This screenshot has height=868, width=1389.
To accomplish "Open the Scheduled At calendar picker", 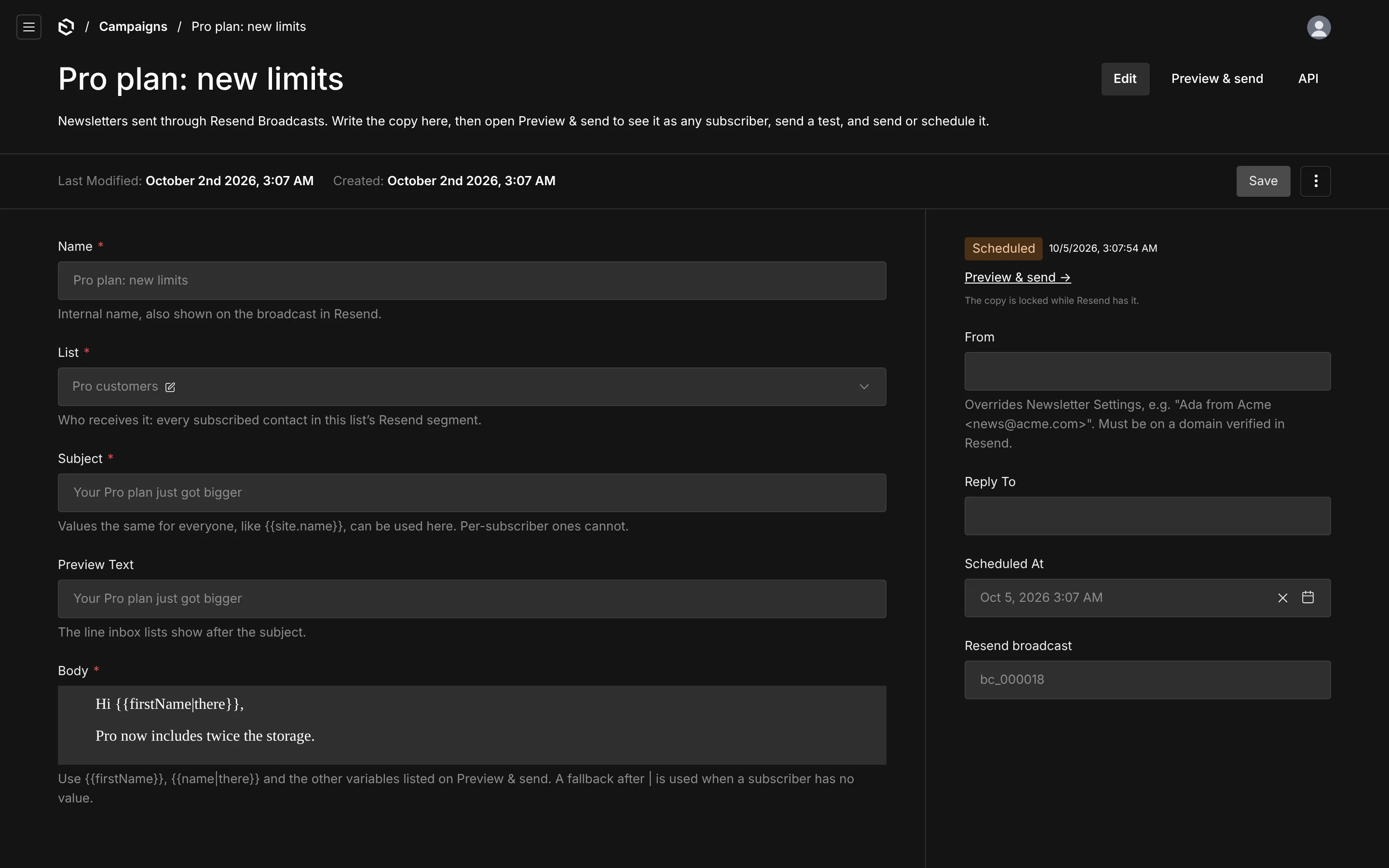I will click(1308, 597).
